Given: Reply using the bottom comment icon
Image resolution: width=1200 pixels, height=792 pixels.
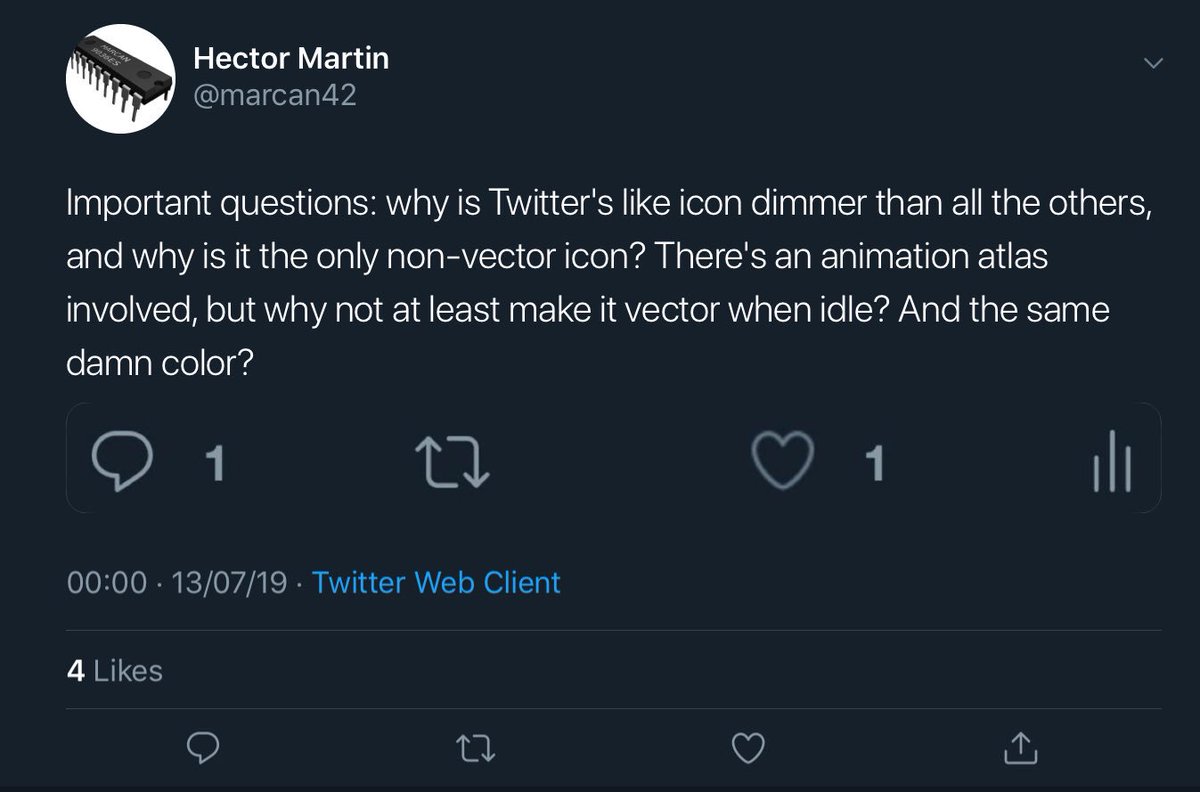Looking at the screenshot, I should tap(203, 747).
